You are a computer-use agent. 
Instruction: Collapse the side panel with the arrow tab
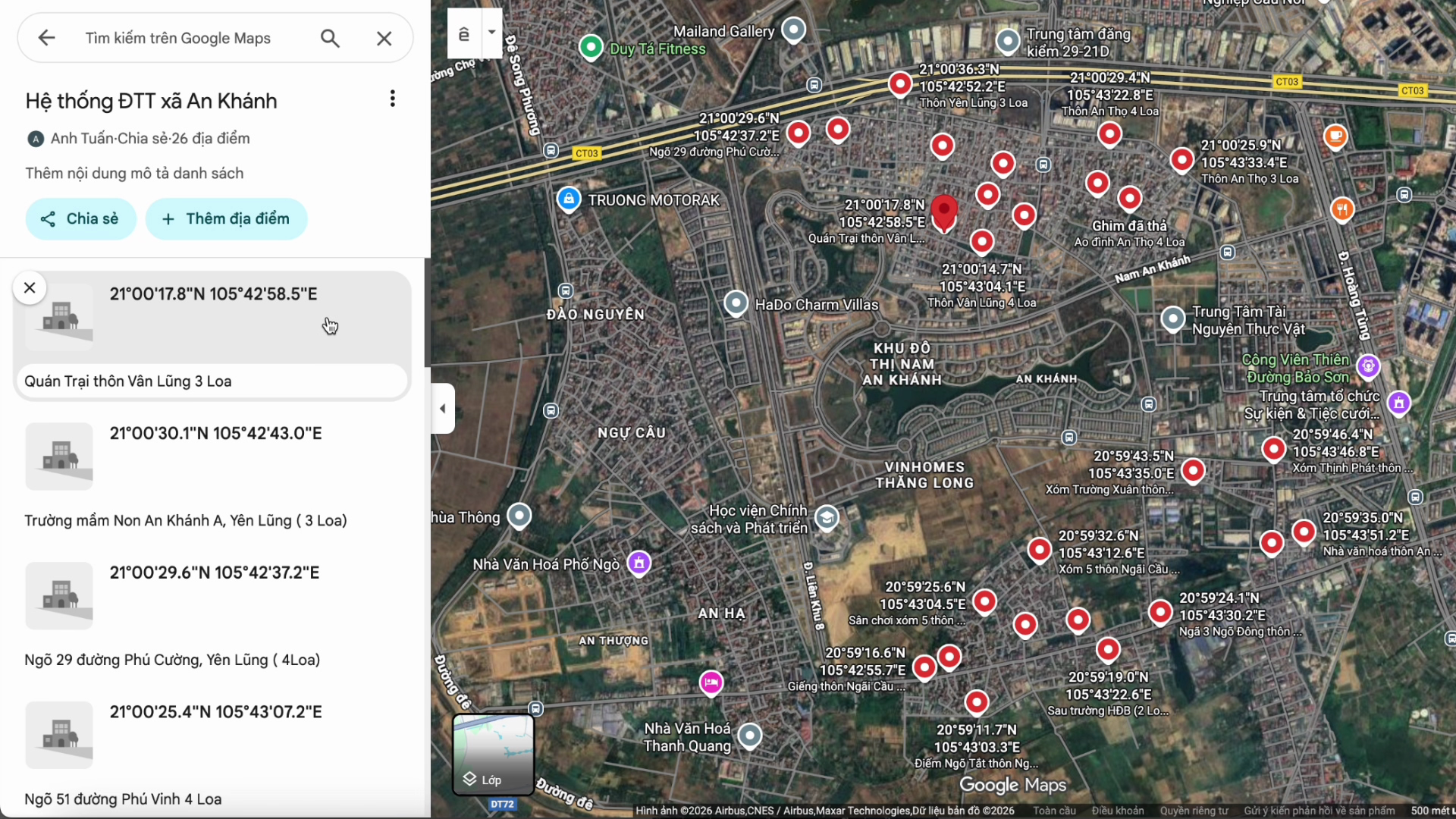click(443, 409)
